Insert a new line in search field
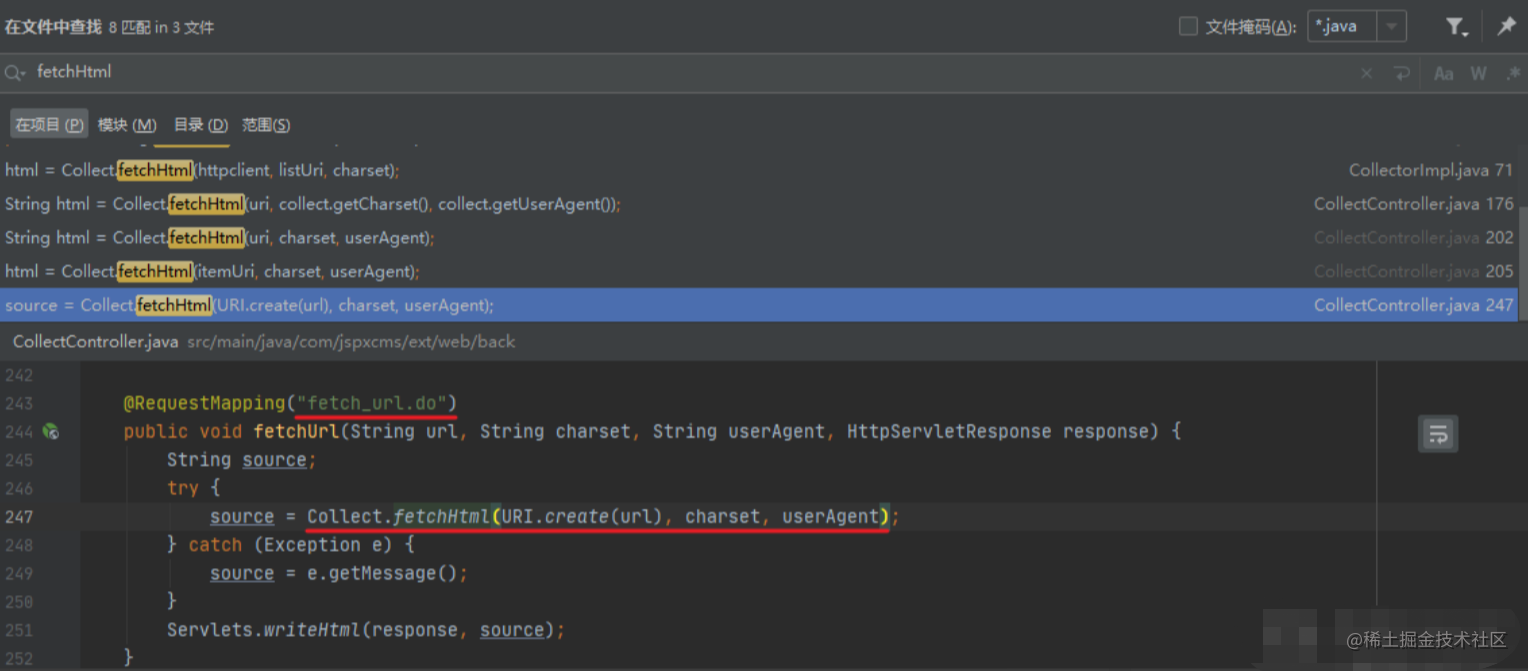 click(1401, 73)
